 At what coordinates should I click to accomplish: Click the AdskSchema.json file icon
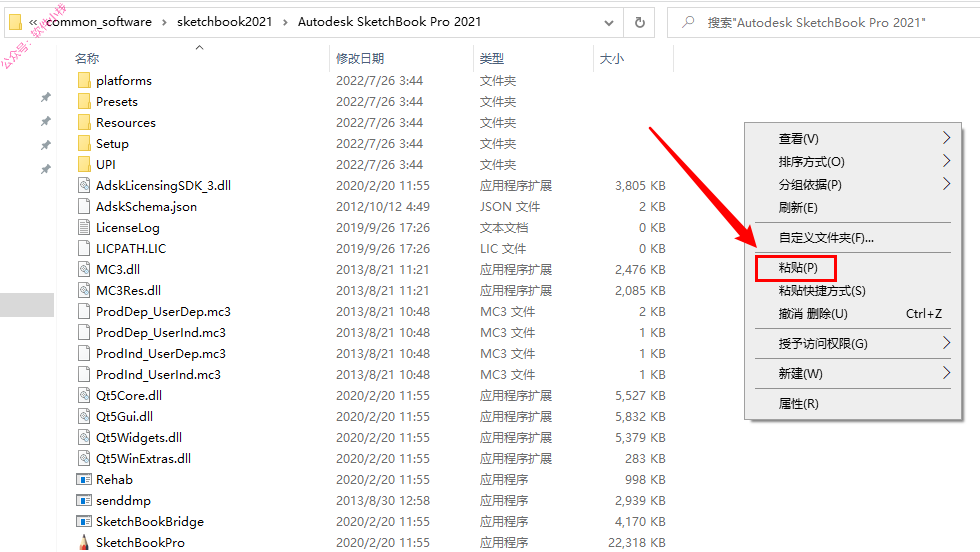click(84, 206)
